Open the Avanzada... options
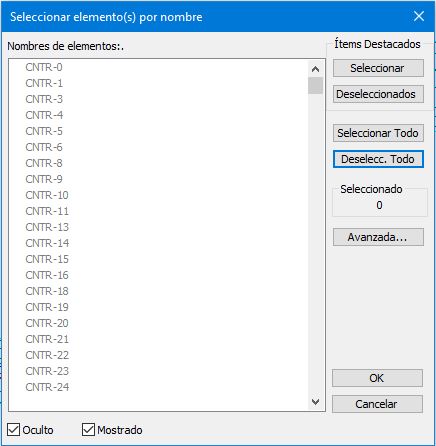 point(378,237)
